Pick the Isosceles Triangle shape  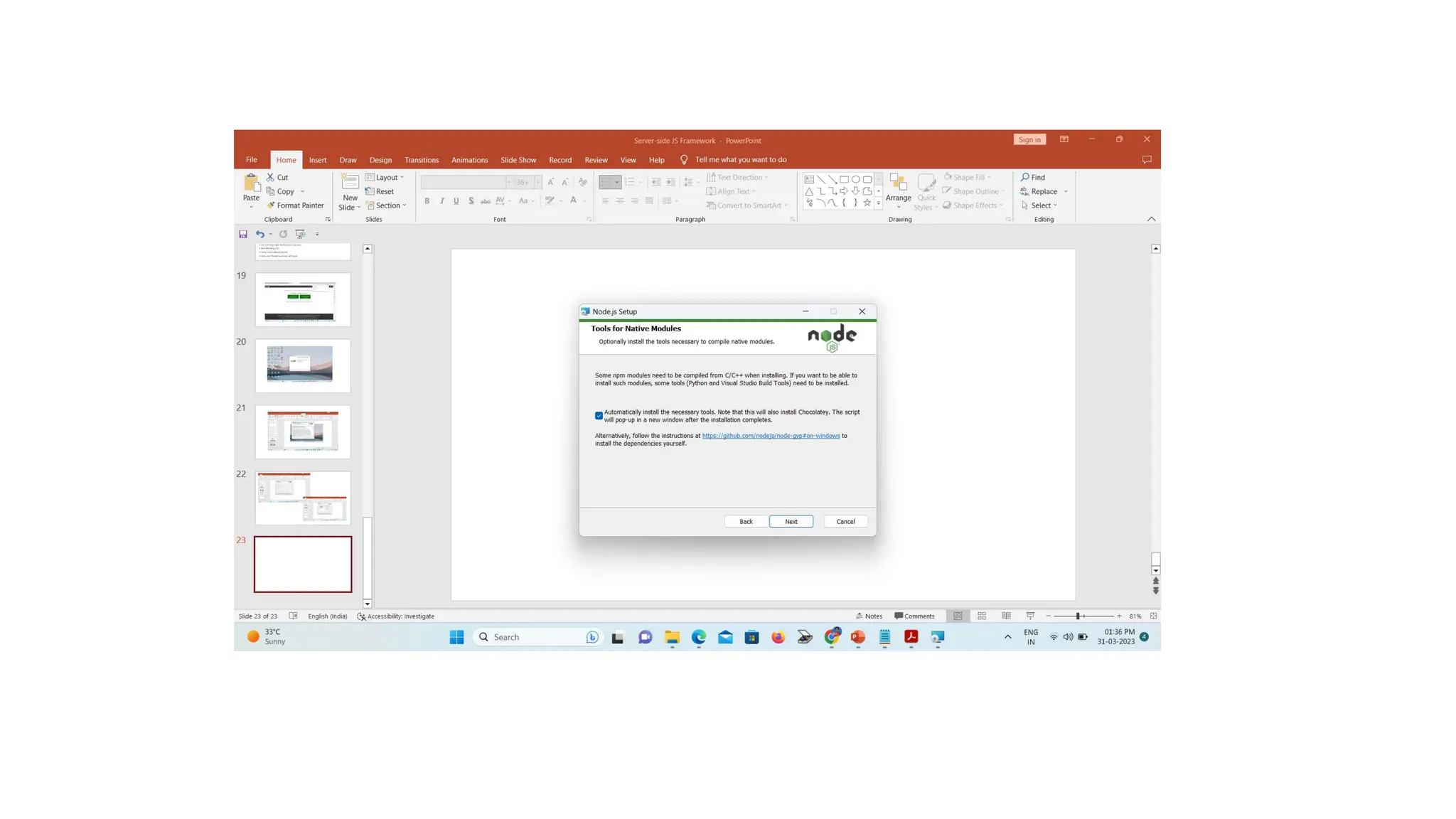point(809,191)
